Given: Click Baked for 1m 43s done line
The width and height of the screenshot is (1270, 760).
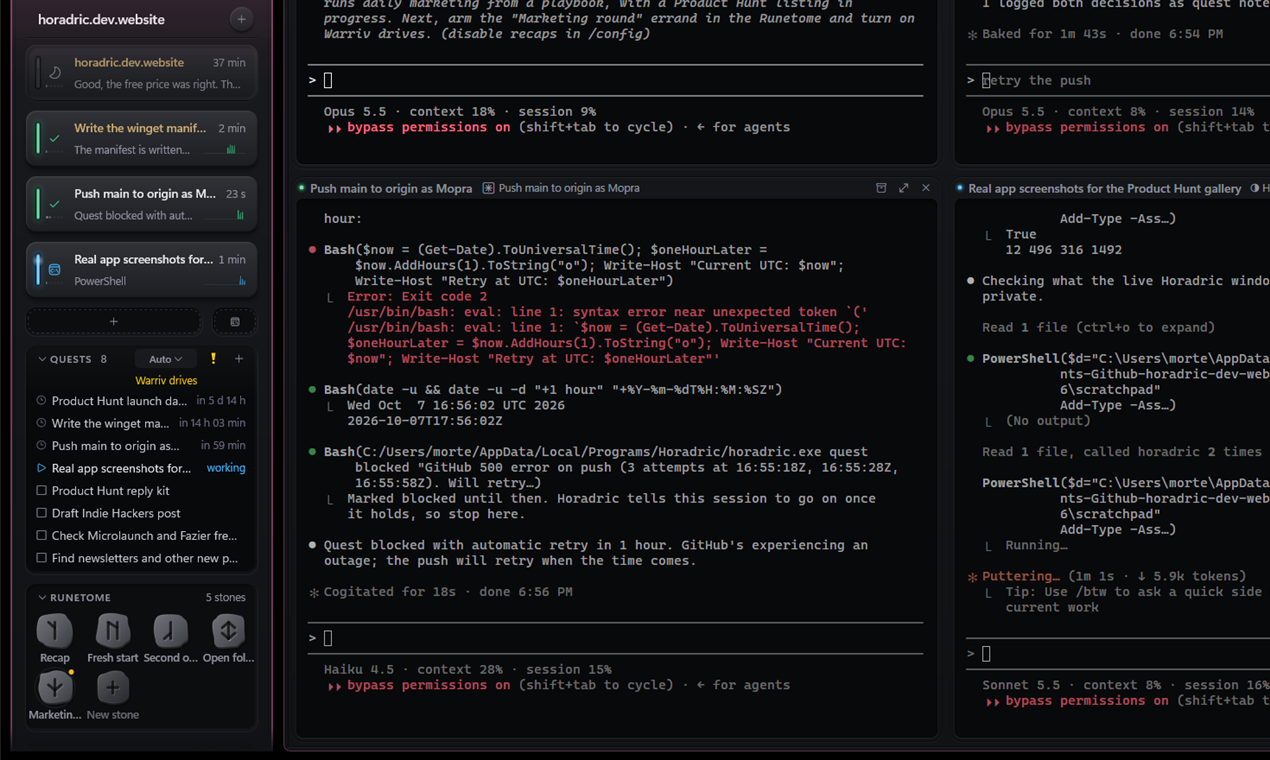Looking at the screenshot, I should (1094, 34).
